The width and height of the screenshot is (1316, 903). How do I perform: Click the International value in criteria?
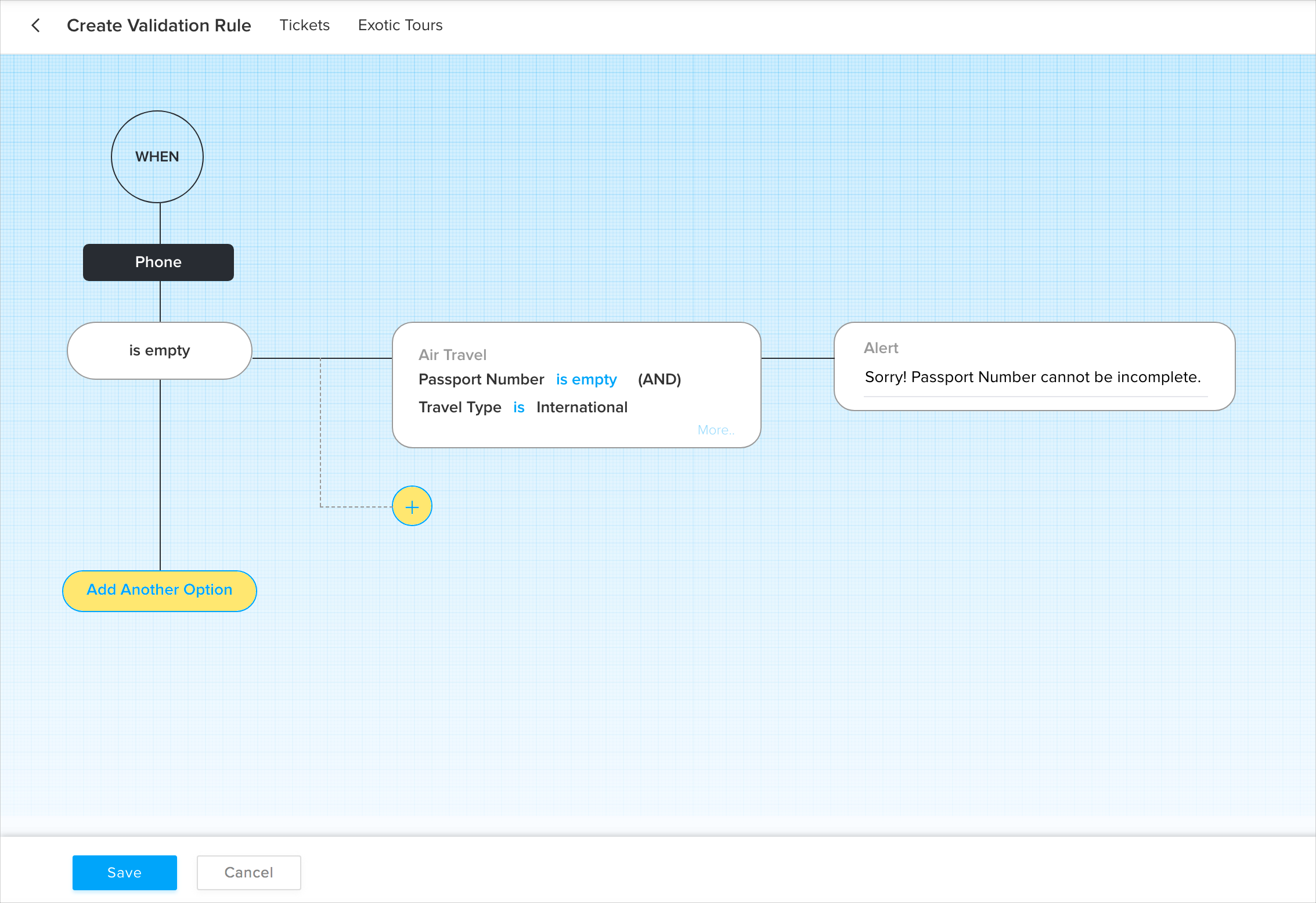582,408
